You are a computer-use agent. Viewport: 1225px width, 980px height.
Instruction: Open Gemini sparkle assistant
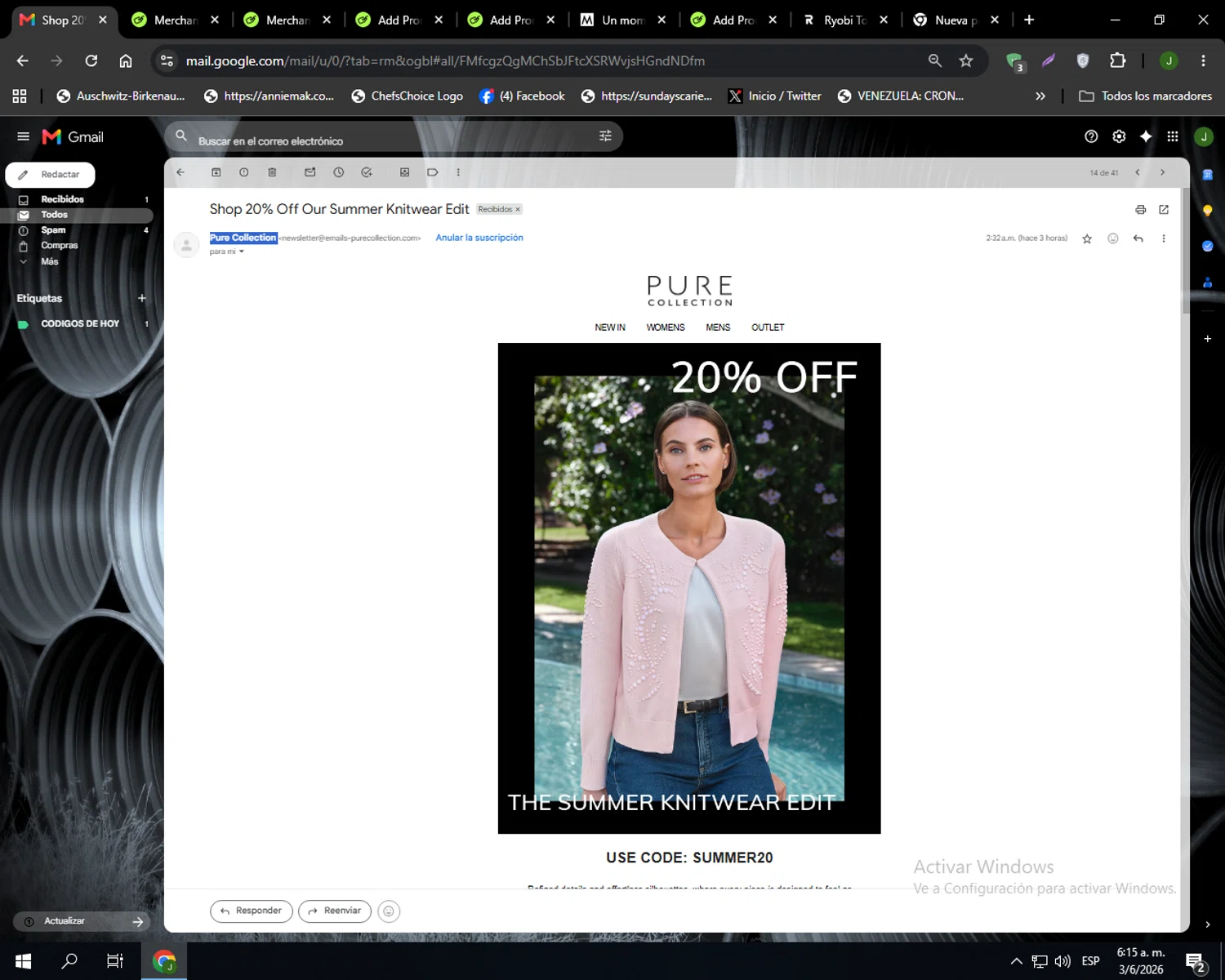tap(1146, 136)
